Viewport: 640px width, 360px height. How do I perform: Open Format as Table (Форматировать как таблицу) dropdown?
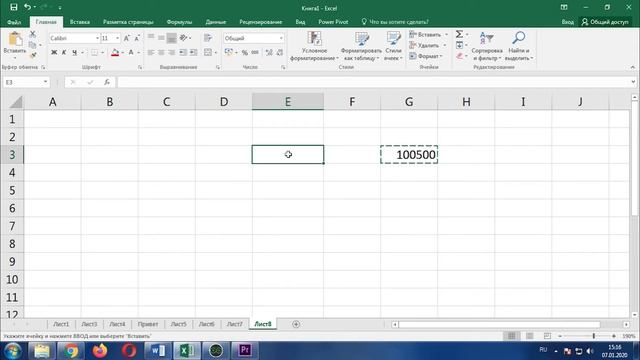[x=361, y=47]
